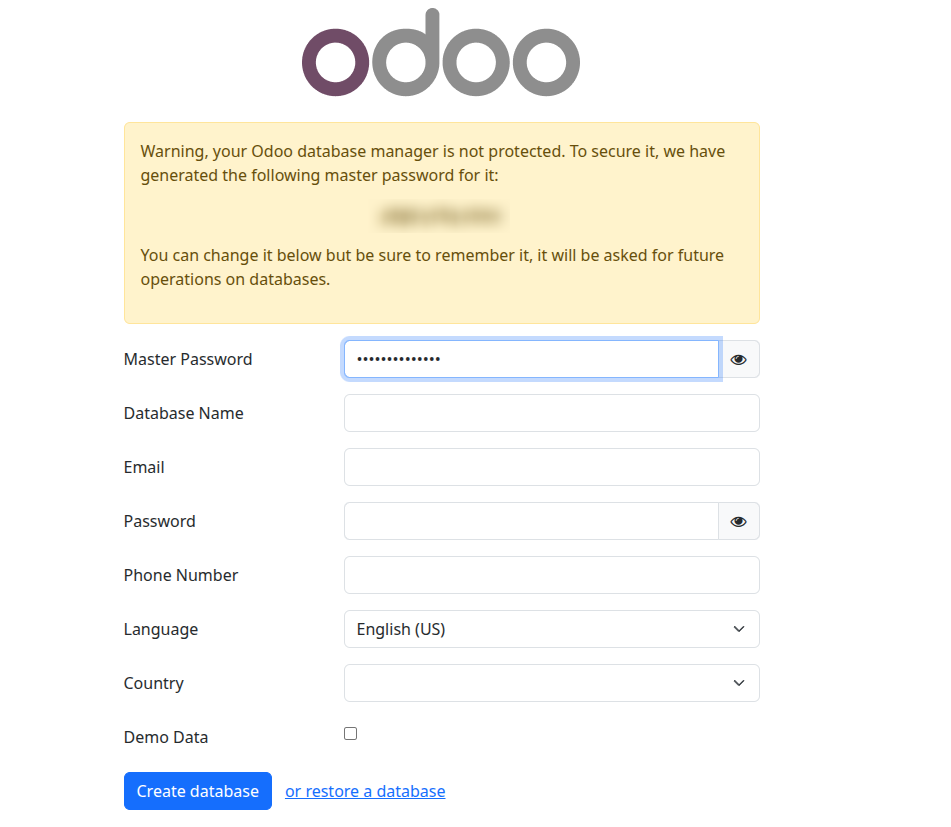Expand the Country dropdown
This screenshot has width=951, height=827.
(x=551, y=683)
